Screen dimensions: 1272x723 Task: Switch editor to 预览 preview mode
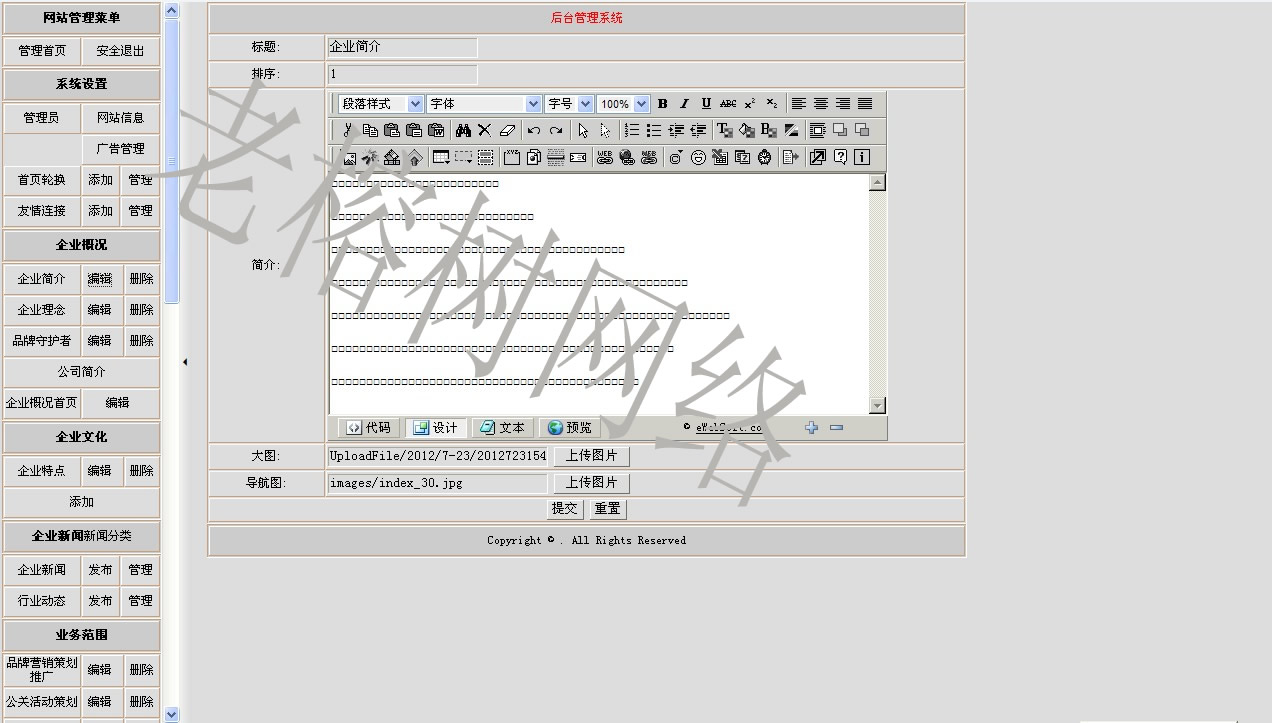(x=570, y=428)
